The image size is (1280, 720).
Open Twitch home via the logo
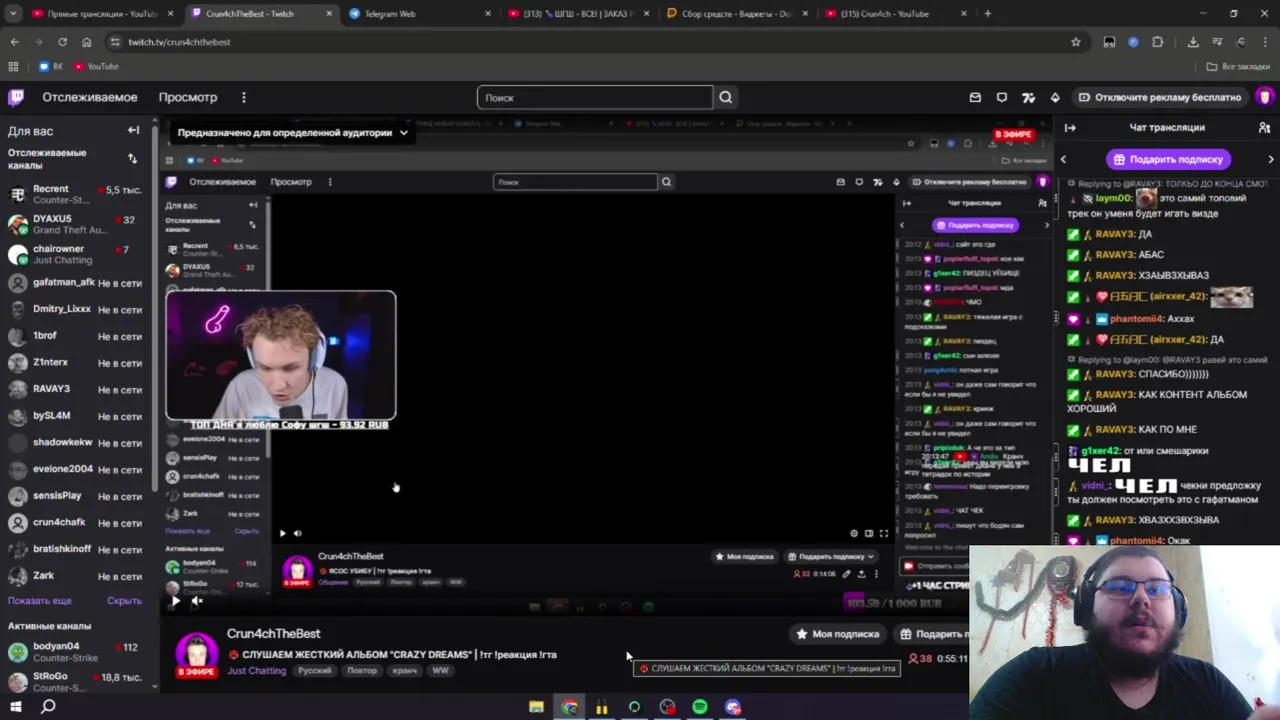[16, 97]
